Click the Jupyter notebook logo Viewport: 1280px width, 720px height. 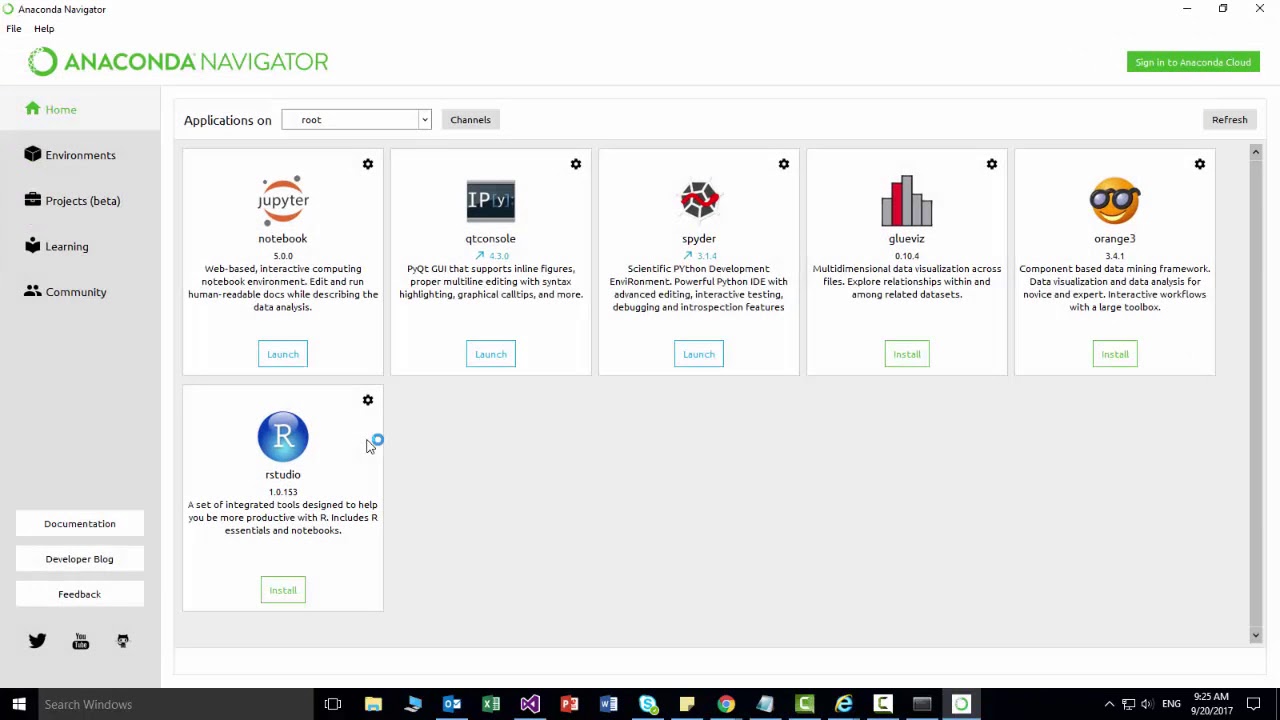[283, 200]
